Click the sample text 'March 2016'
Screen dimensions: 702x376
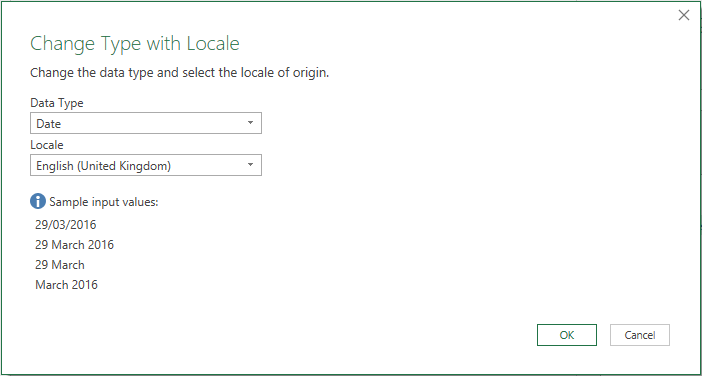(66, 285)
